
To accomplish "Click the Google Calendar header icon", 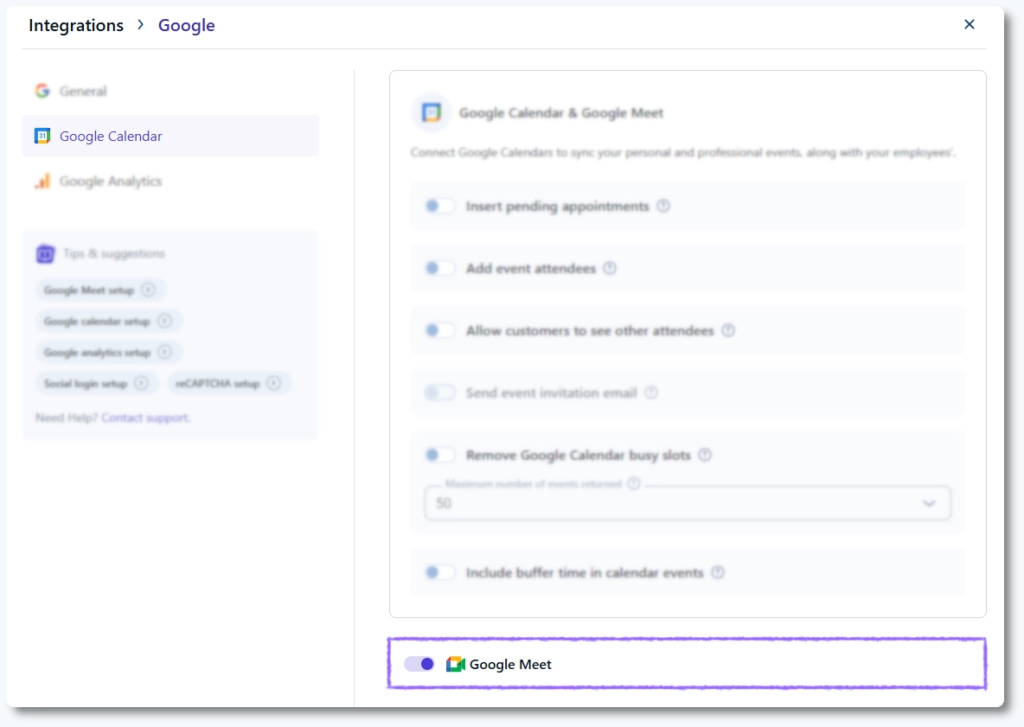I will pos(431,113).
